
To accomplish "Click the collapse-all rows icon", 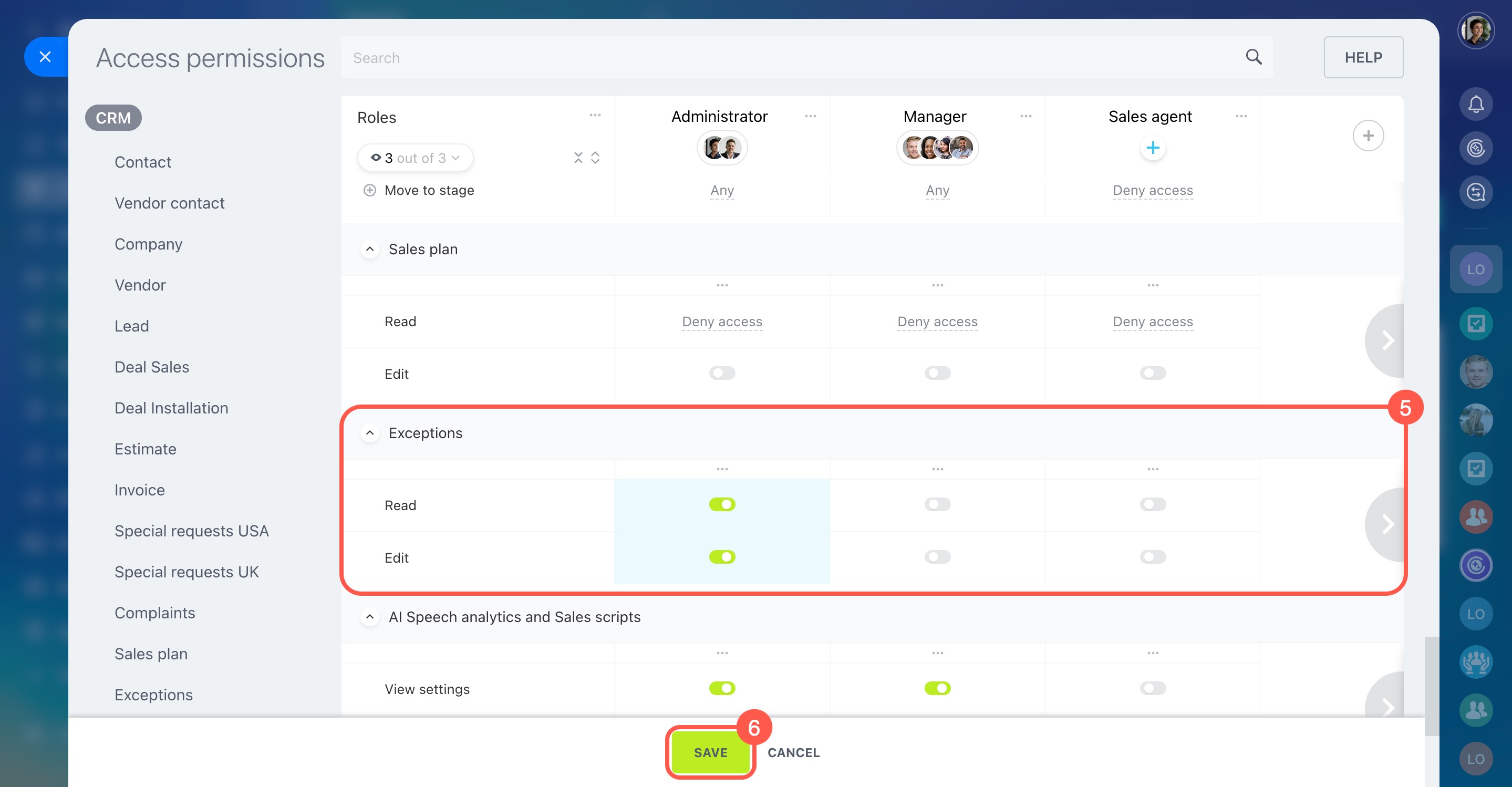I will coord(578,157).
